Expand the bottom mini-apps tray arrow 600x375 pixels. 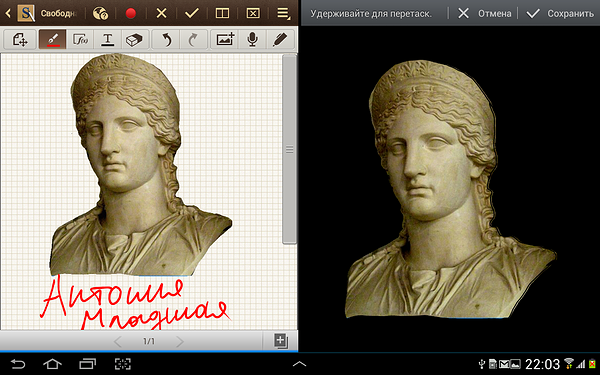click(x=299, y=364)
